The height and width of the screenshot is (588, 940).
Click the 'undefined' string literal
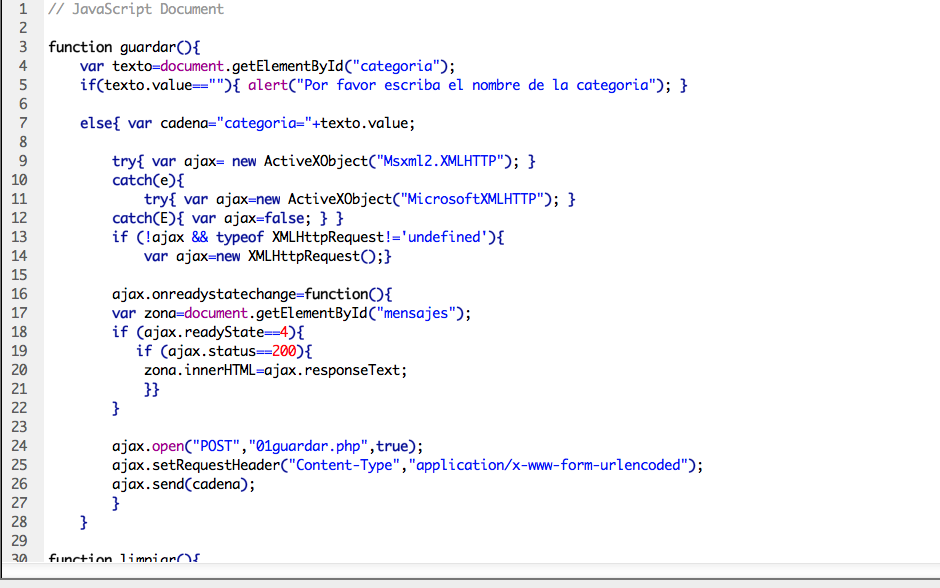[448, 237]
